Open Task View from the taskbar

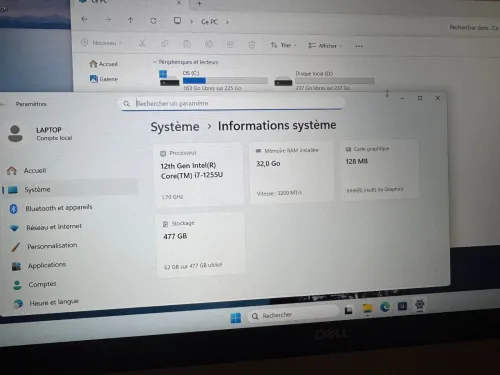[x=349, y=310]
